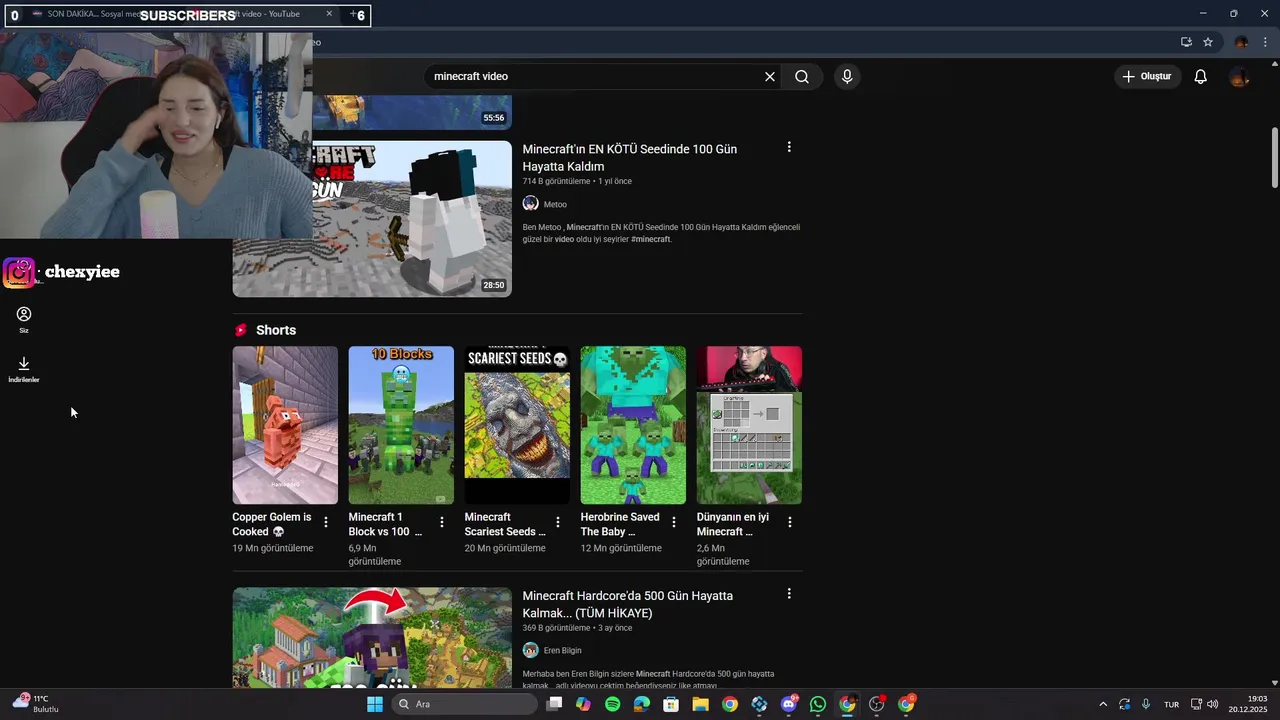Open options for Copper Golem short

coord(326,522)
